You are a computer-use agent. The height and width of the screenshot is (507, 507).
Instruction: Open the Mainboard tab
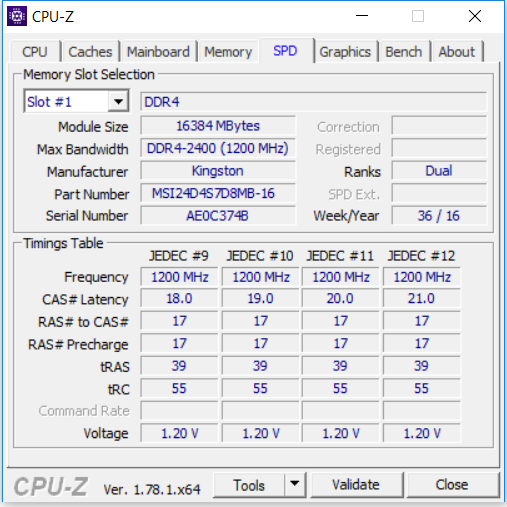tap(158, 52)
